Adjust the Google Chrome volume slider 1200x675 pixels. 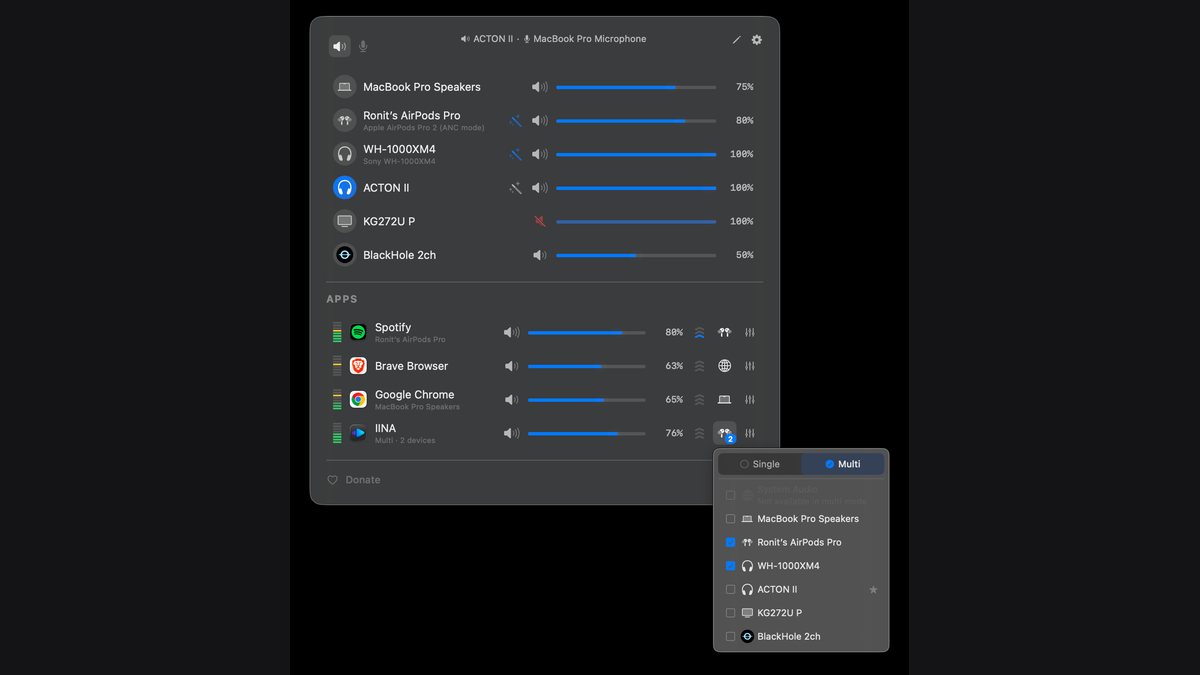coord(586,399)
